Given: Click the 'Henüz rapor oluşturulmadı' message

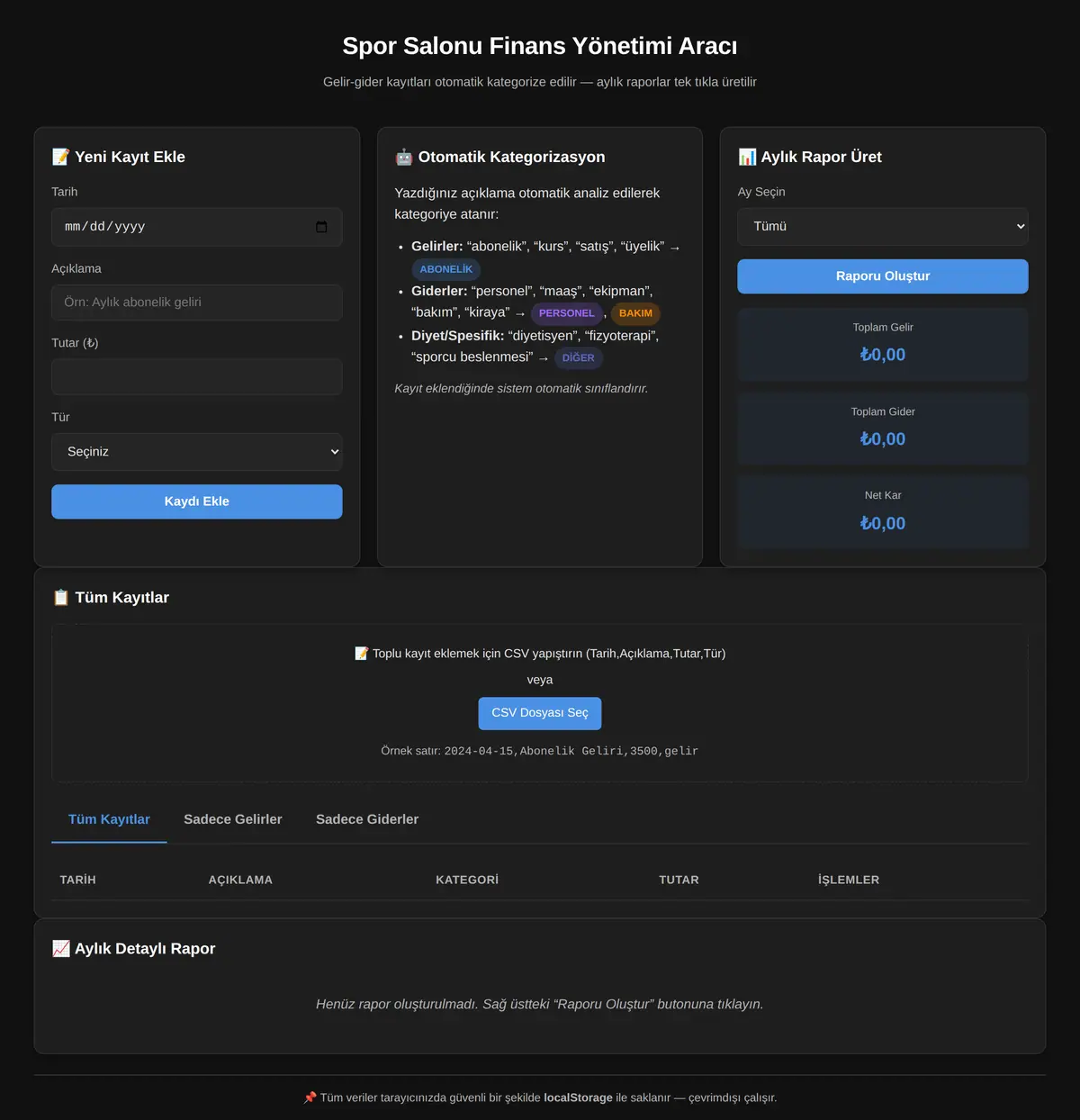Looking at the screenshot, I should pyautogui.click(x=540, y=1004).
